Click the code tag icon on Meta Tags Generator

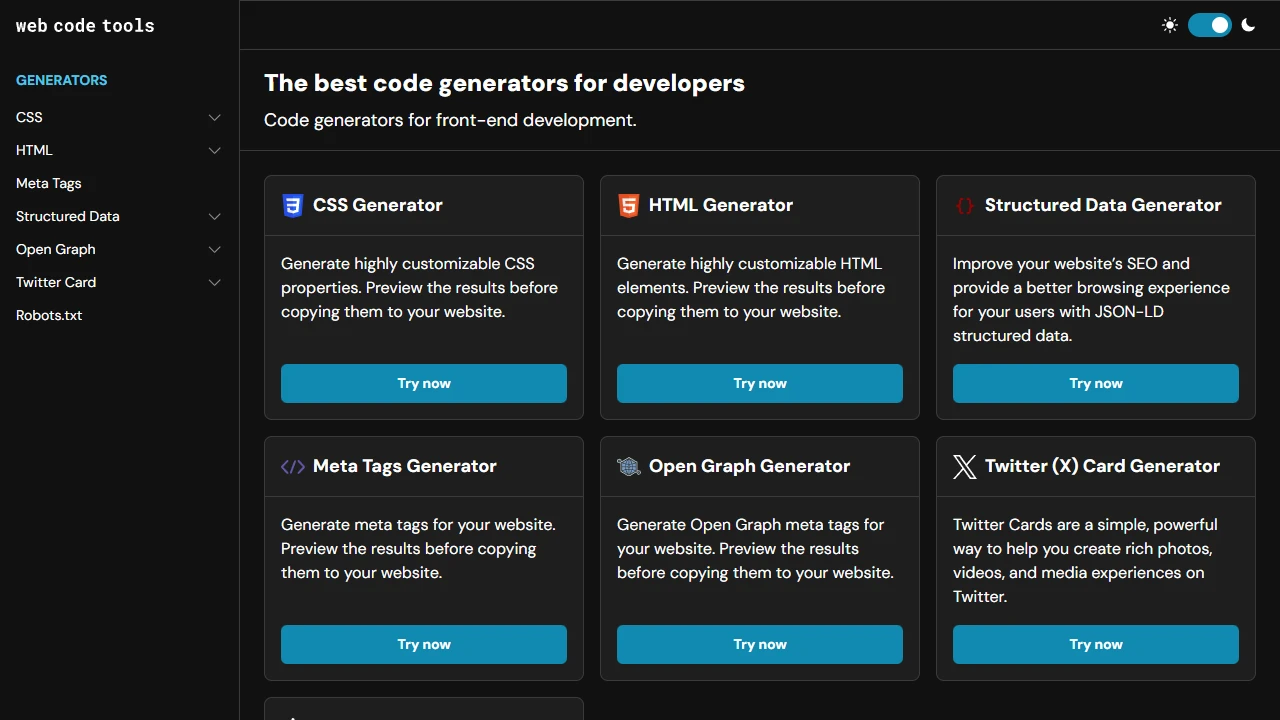[x=292, y=466]
